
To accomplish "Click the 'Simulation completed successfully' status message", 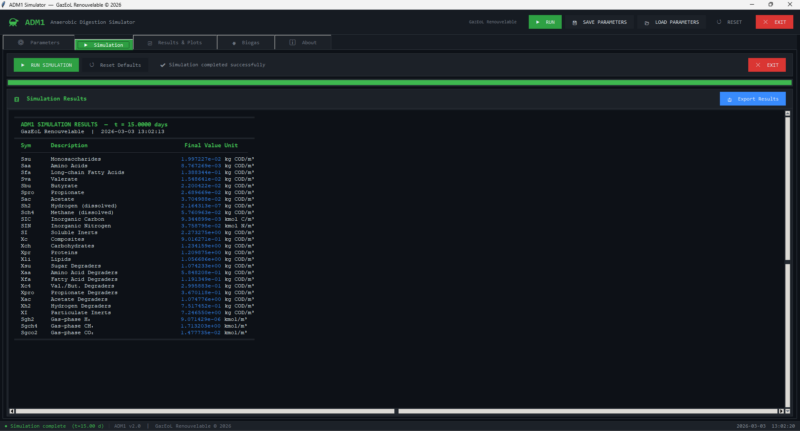I will pos(213,65).
